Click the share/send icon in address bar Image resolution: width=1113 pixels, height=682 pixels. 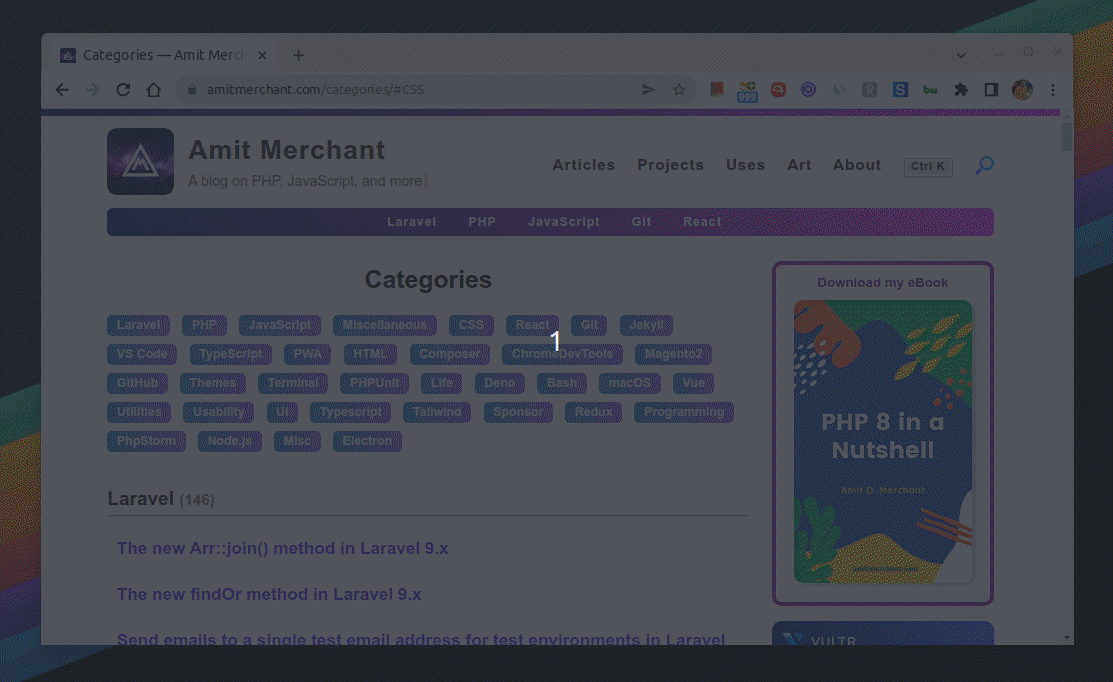click(648, 89)
